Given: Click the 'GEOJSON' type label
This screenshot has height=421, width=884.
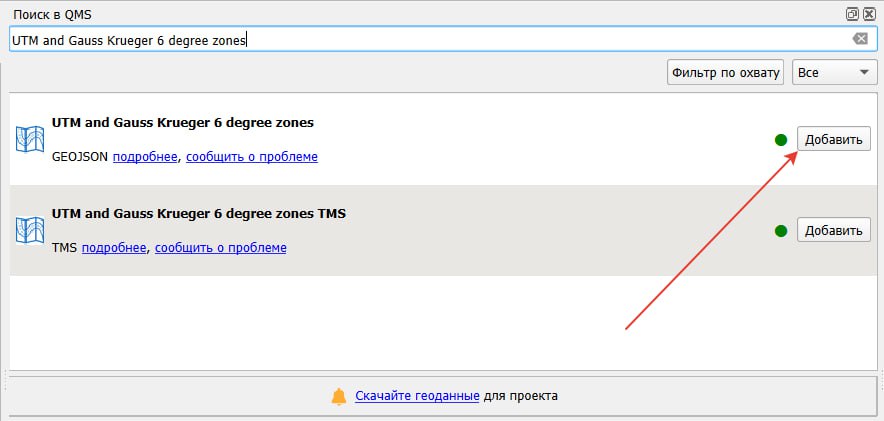Looking at the screenshot, I should click(x=79, y=157).
